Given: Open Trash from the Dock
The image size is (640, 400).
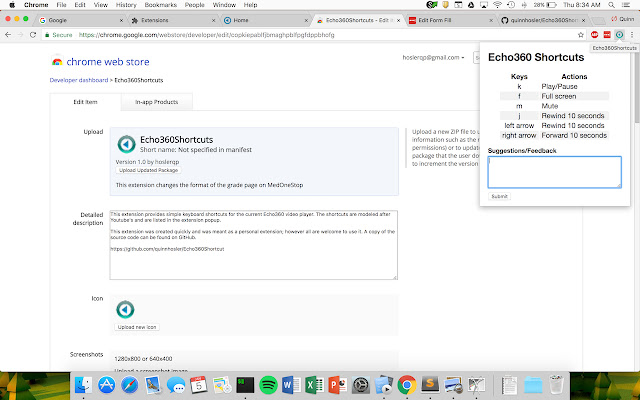Looking at the screenshot, I should click(556, 385).
